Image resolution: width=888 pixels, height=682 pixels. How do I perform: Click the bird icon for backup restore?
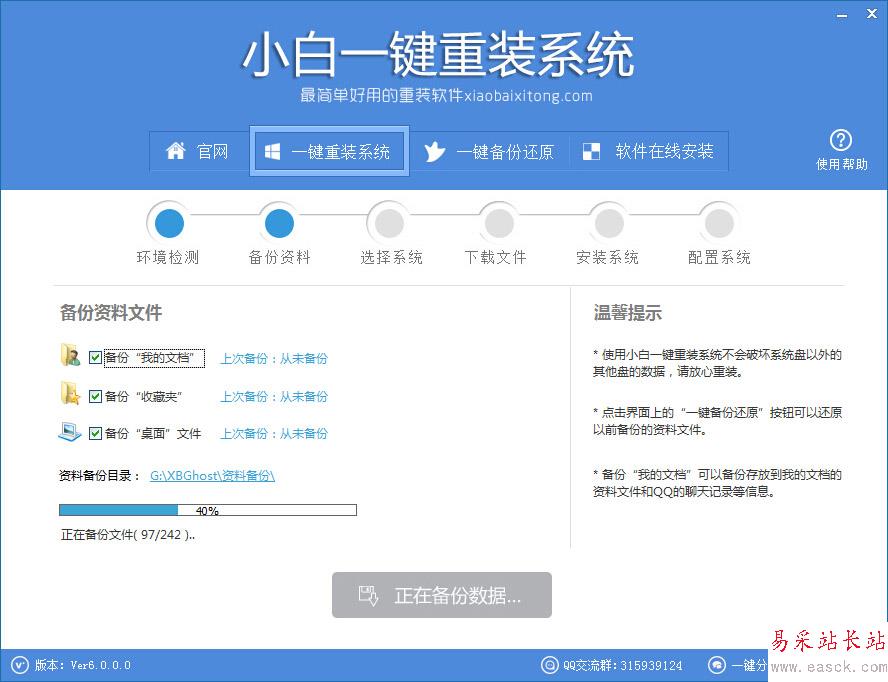click(434, 151)
